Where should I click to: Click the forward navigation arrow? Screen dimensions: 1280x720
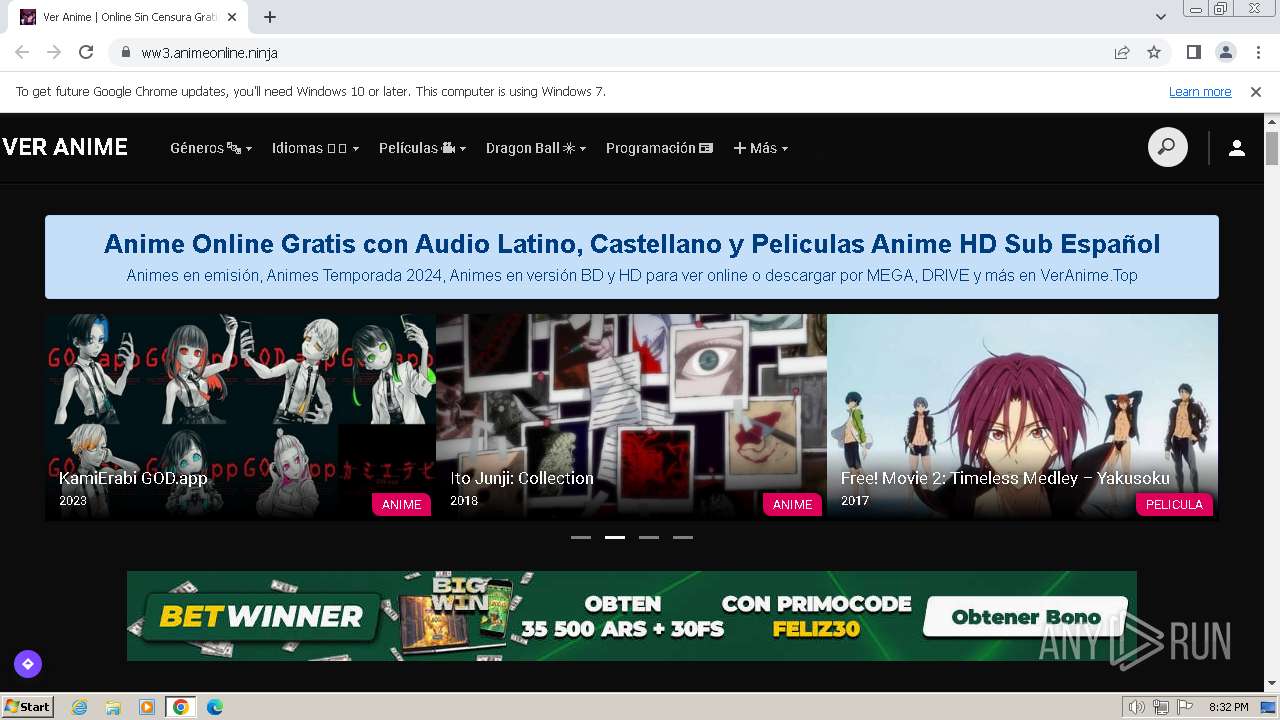(54, 52)
